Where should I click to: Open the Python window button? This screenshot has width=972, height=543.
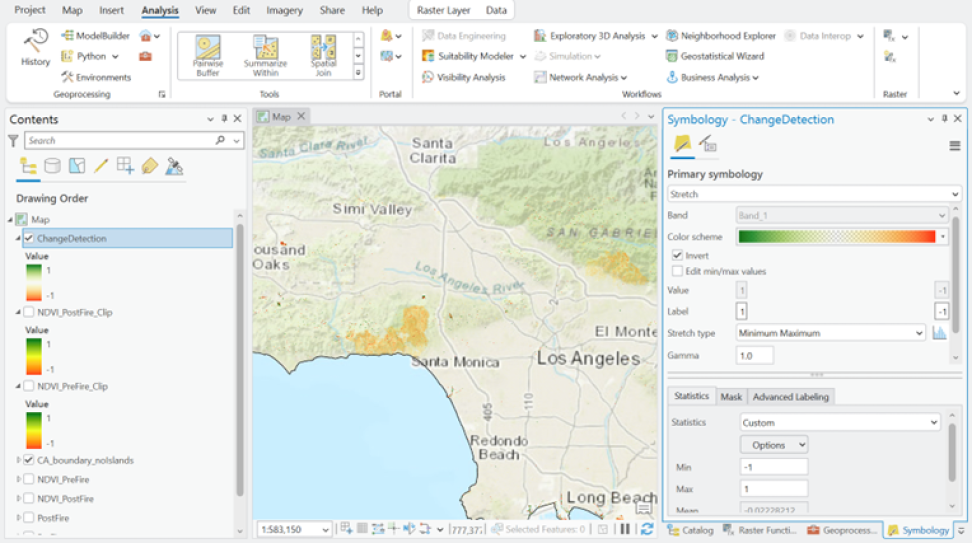(x=89, y=56)
